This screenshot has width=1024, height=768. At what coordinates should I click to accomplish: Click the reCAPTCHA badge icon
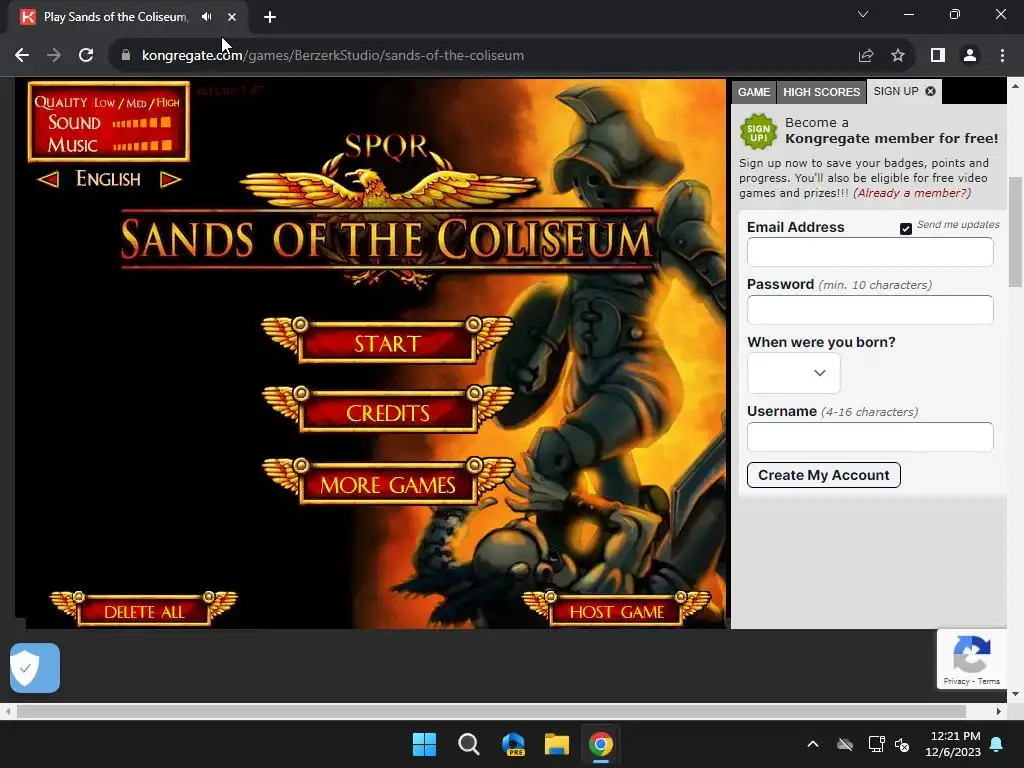pos(971,654)
